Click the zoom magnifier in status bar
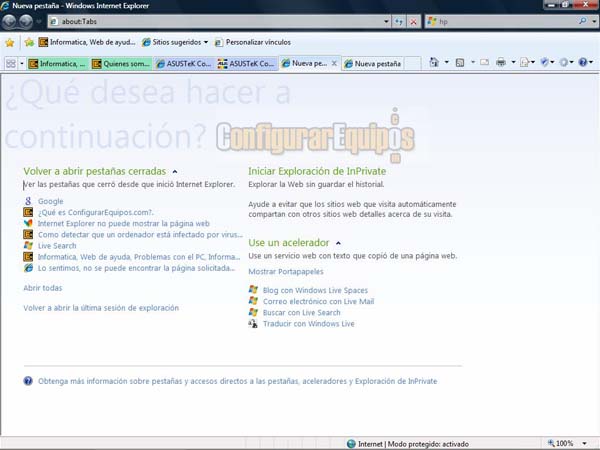This screenshot has width=600, height=450. pyautogui.click(x=551, y=443)
